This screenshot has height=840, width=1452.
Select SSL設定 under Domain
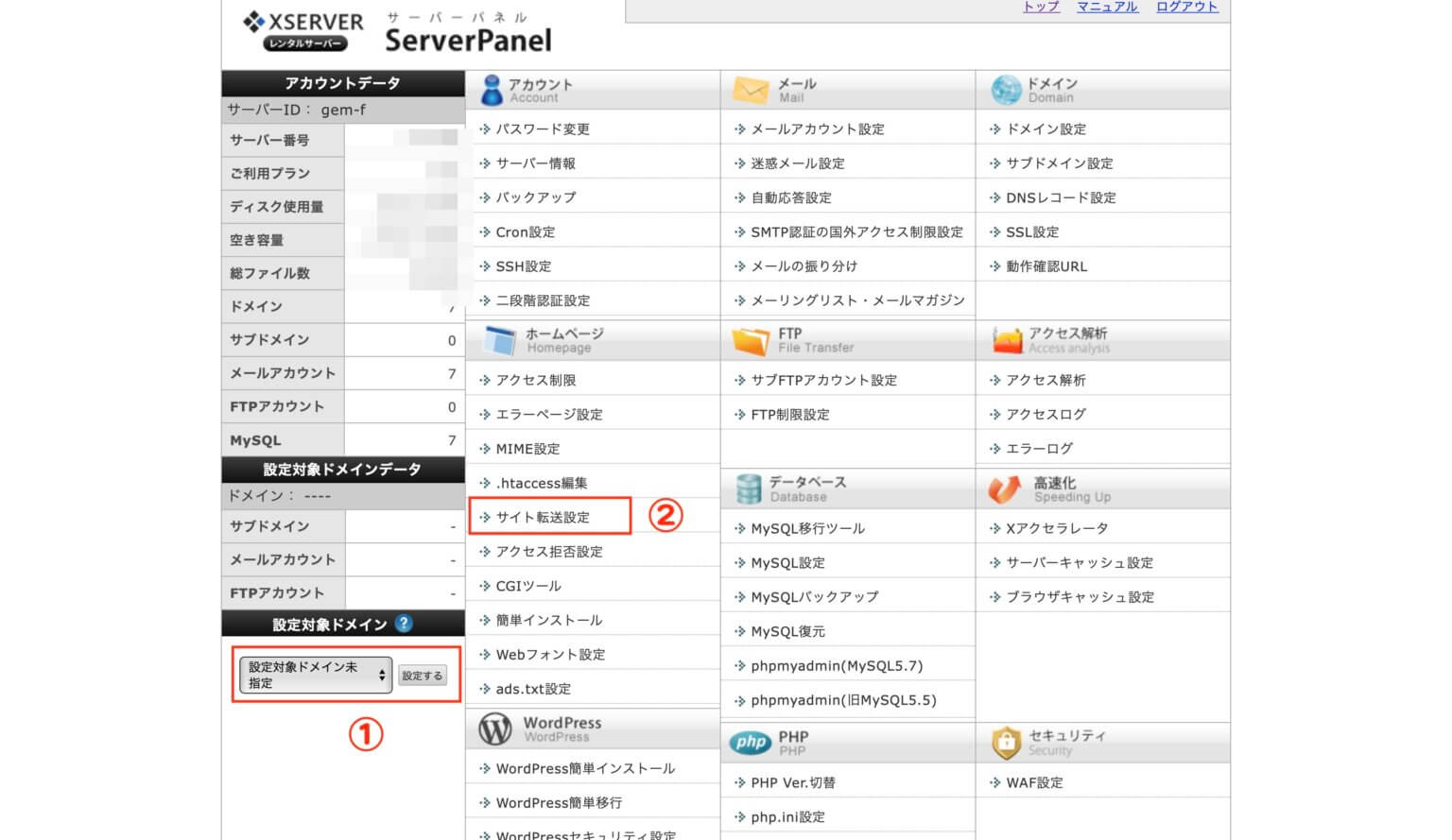[1032, 231]
